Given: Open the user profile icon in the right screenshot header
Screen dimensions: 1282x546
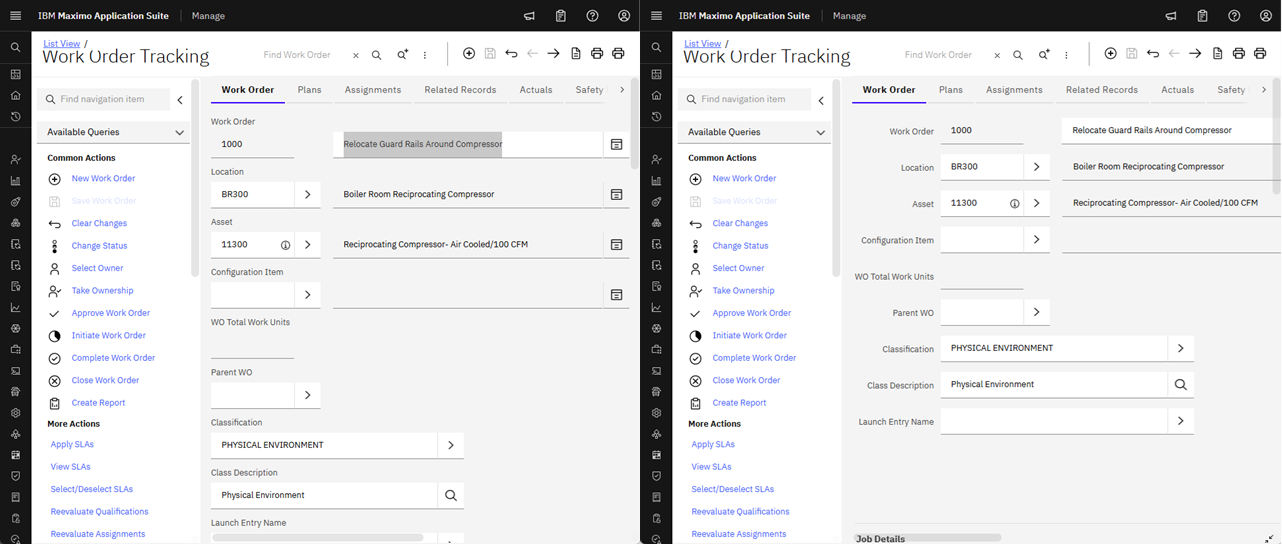Looking at the screenshot, I should click(1265, 16).
